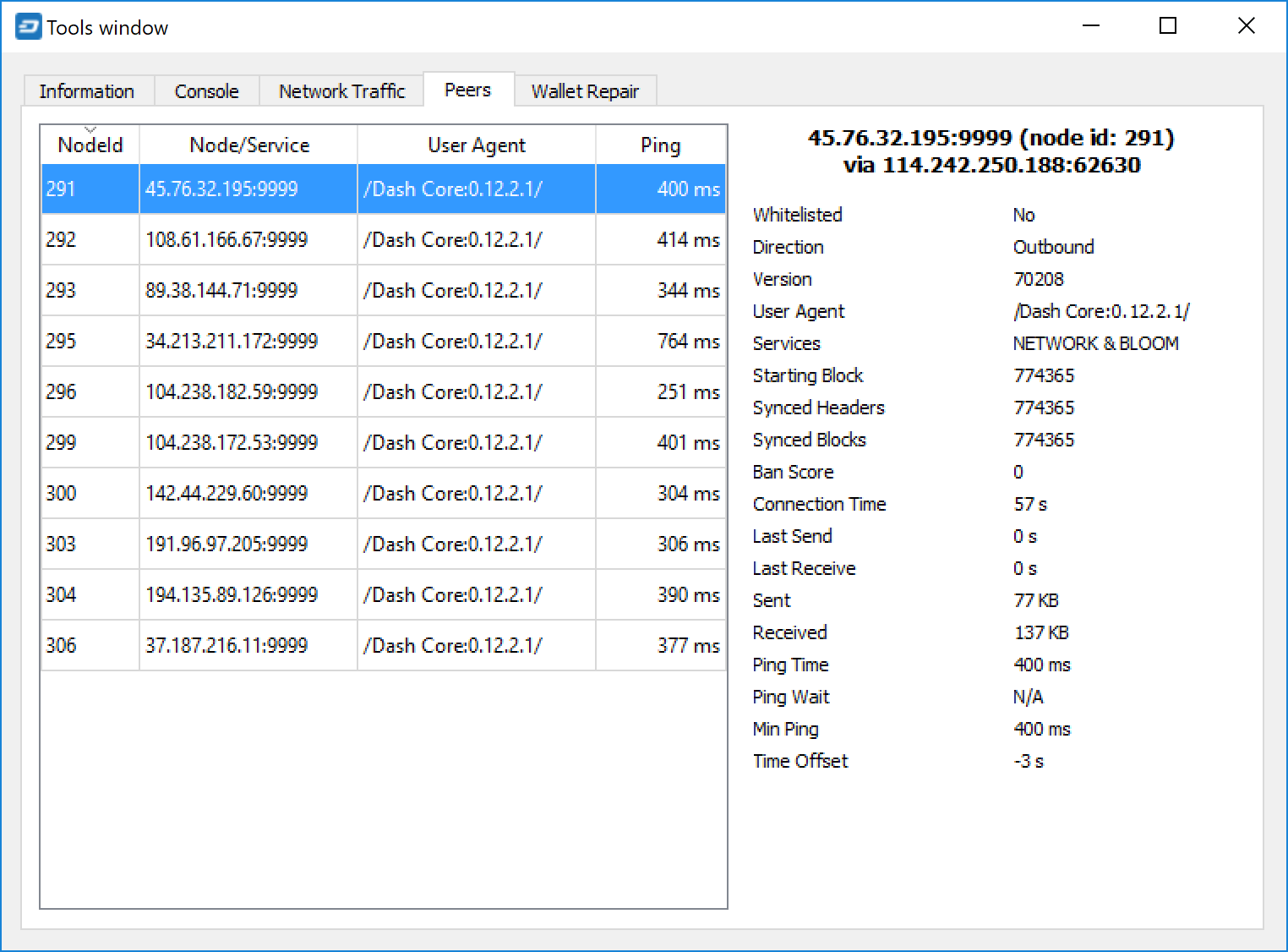Click the 344 ms ping value
The width and height of the screenshot is (1288, 952).
point(689,290)
